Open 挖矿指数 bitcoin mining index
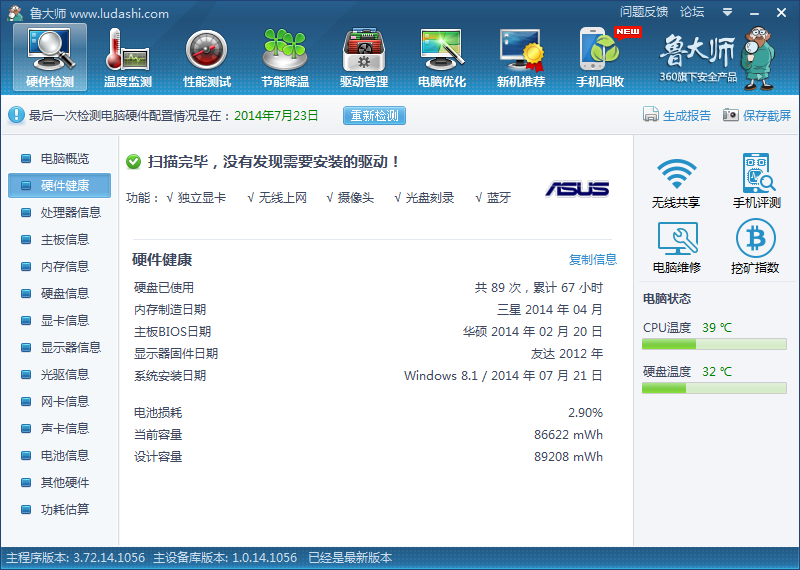800x570 pixels. (755, 247)
